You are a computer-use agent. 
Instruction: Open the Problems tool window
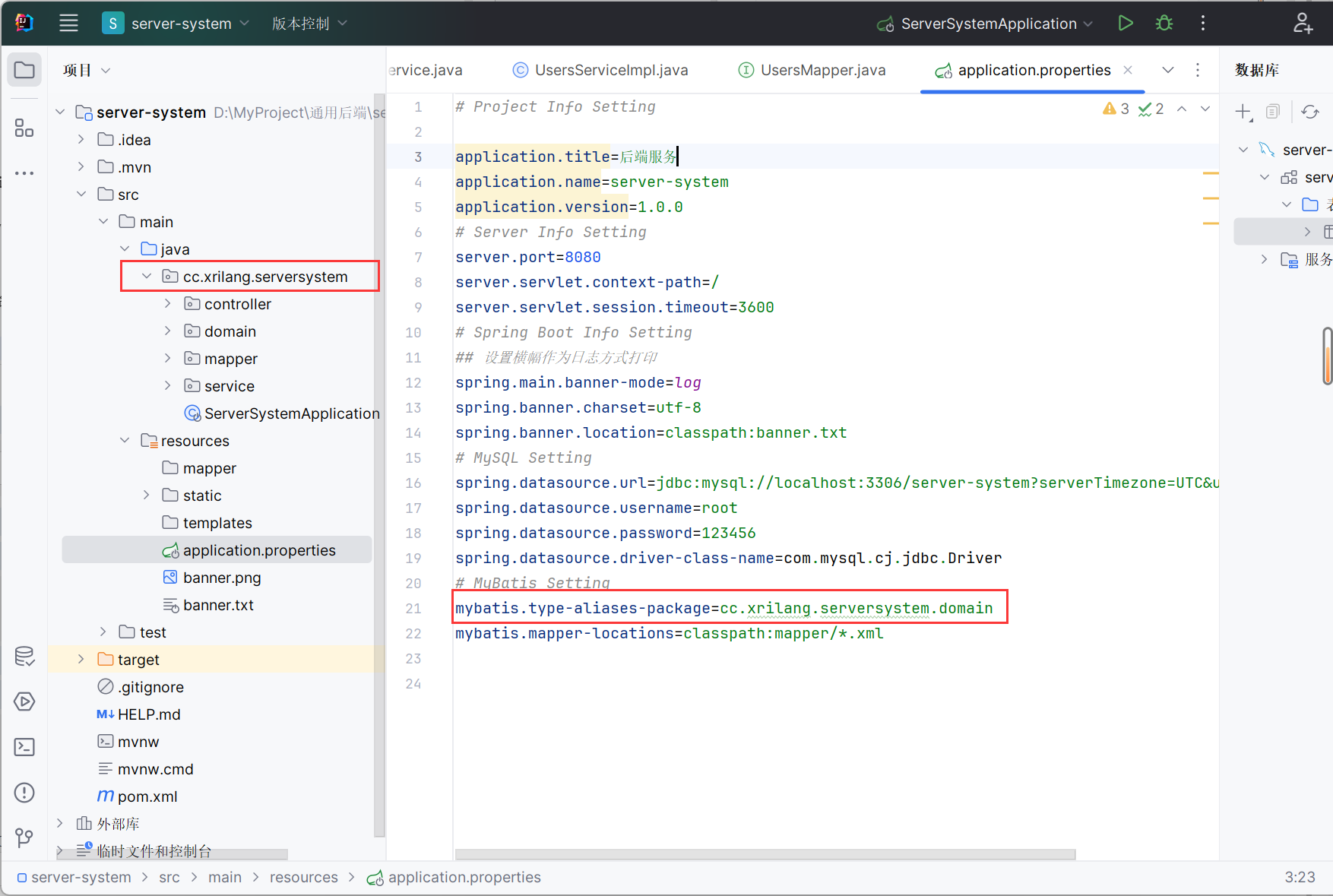coord(24,793)
